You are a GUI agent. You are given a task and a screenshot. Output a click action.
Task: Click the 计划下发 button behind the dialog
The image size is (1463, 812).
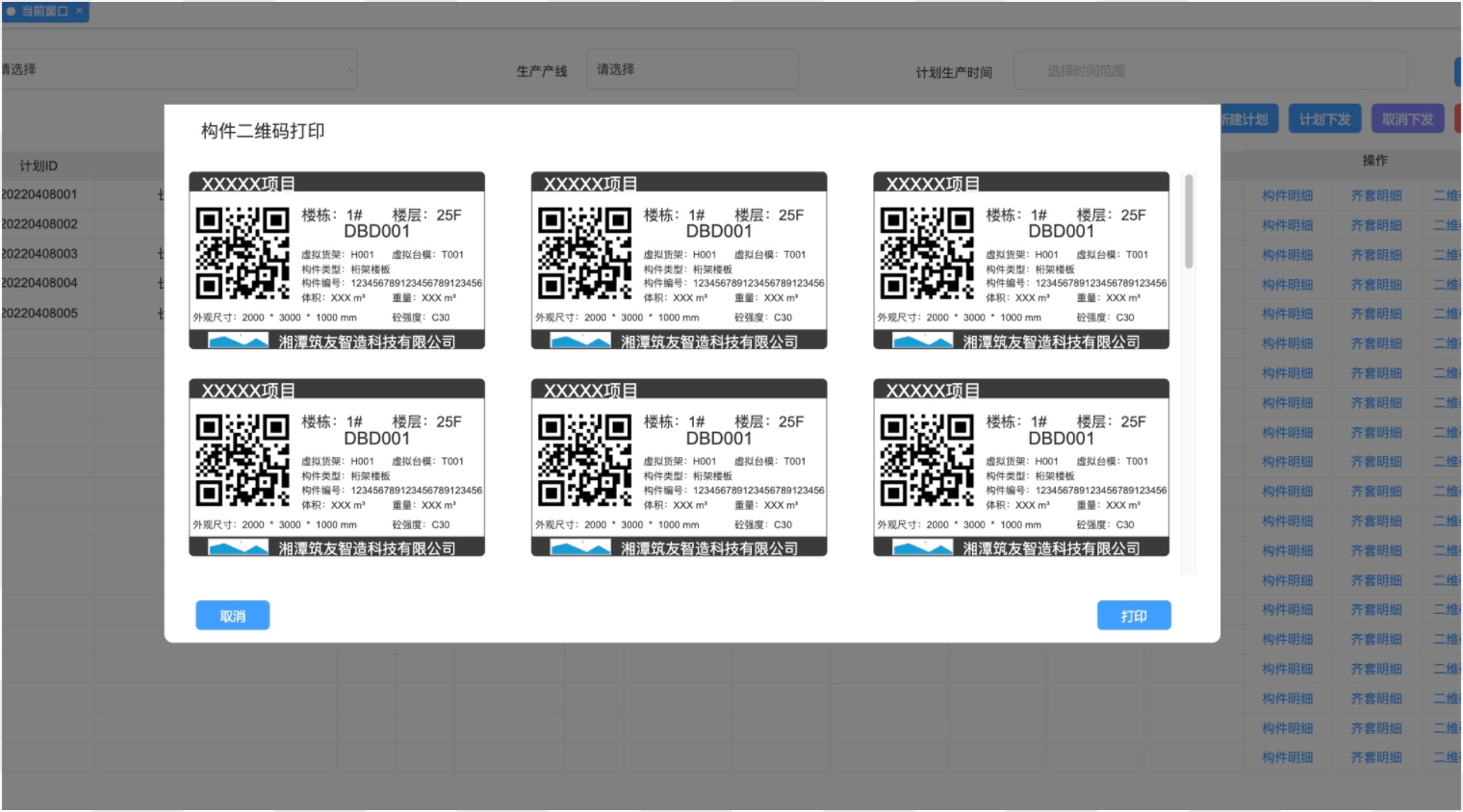tap(1324, 119)
